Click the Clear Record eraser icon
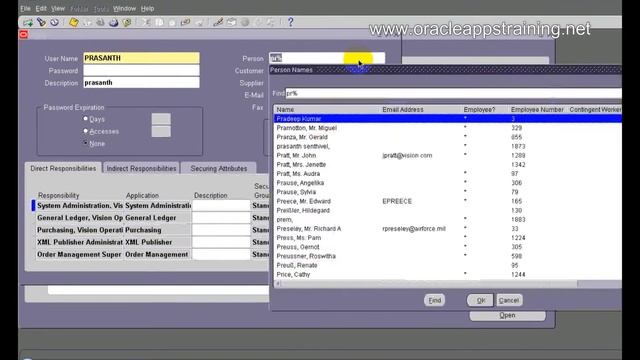Viewport: 640px width, 360px height. point(185,22)
